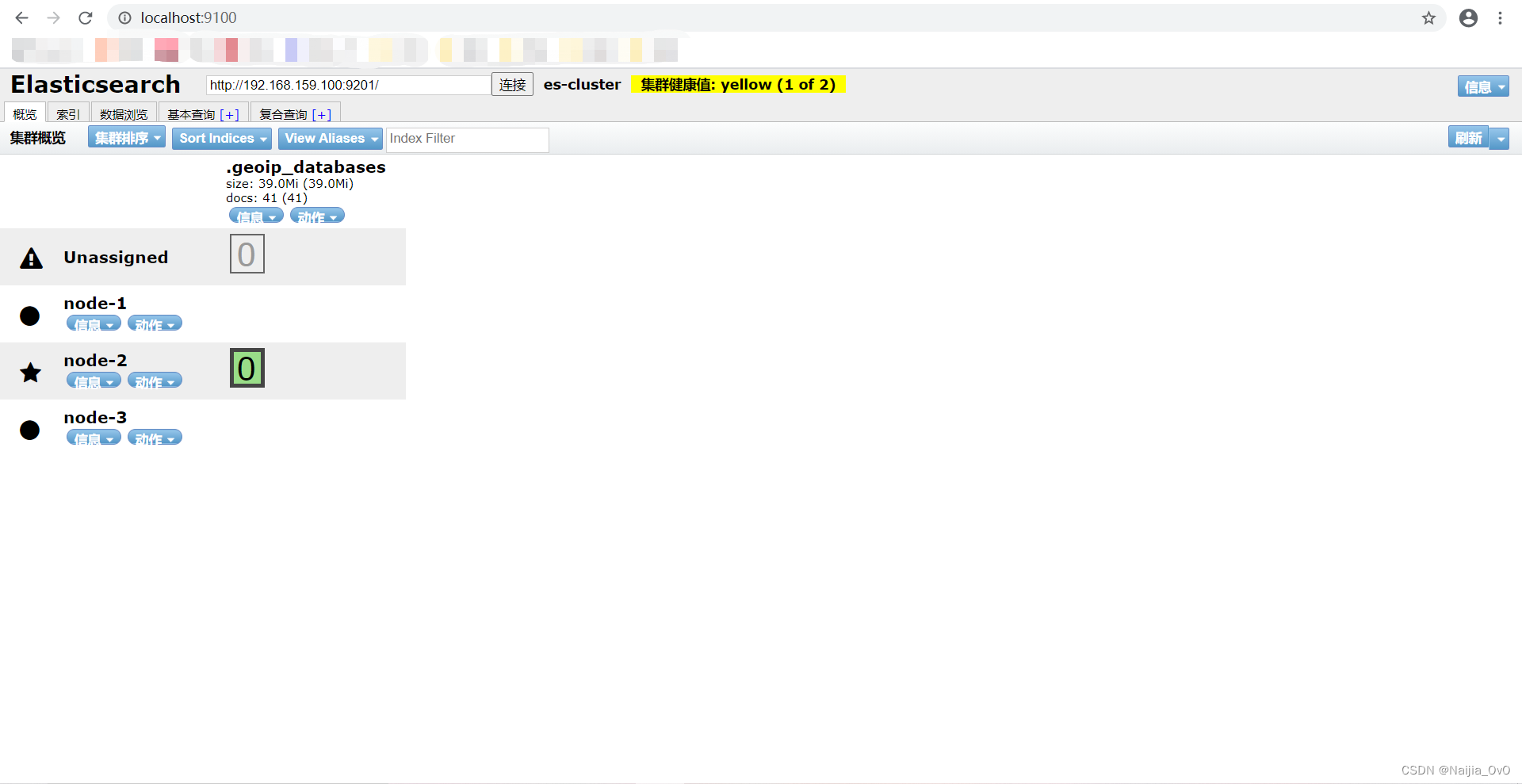This screenshot has height=784, width=1522.
Task: Click the node-3 black circle icon
Action: pyautogui.click(x=30, y=430)
